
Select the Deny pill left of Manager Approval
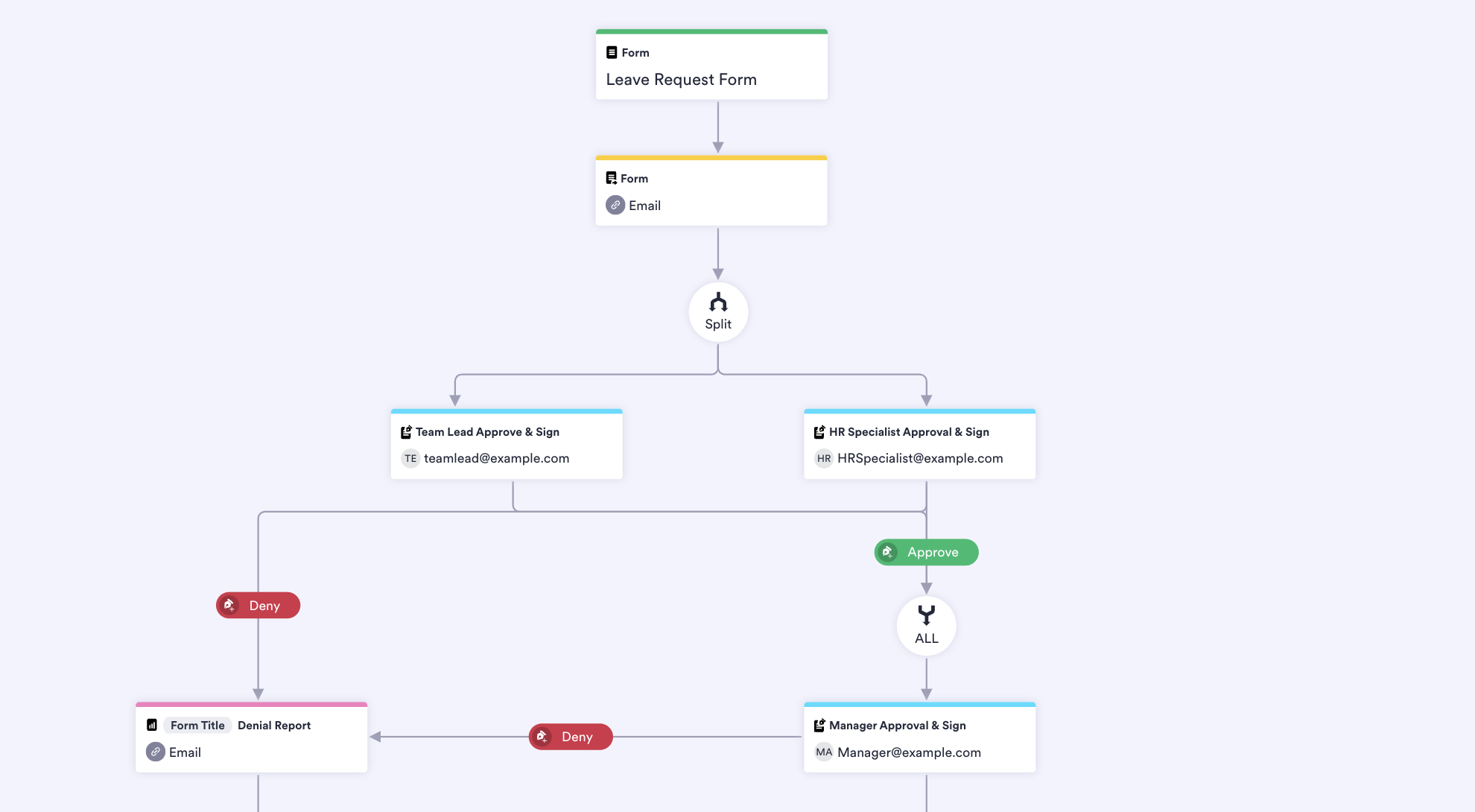571,737
